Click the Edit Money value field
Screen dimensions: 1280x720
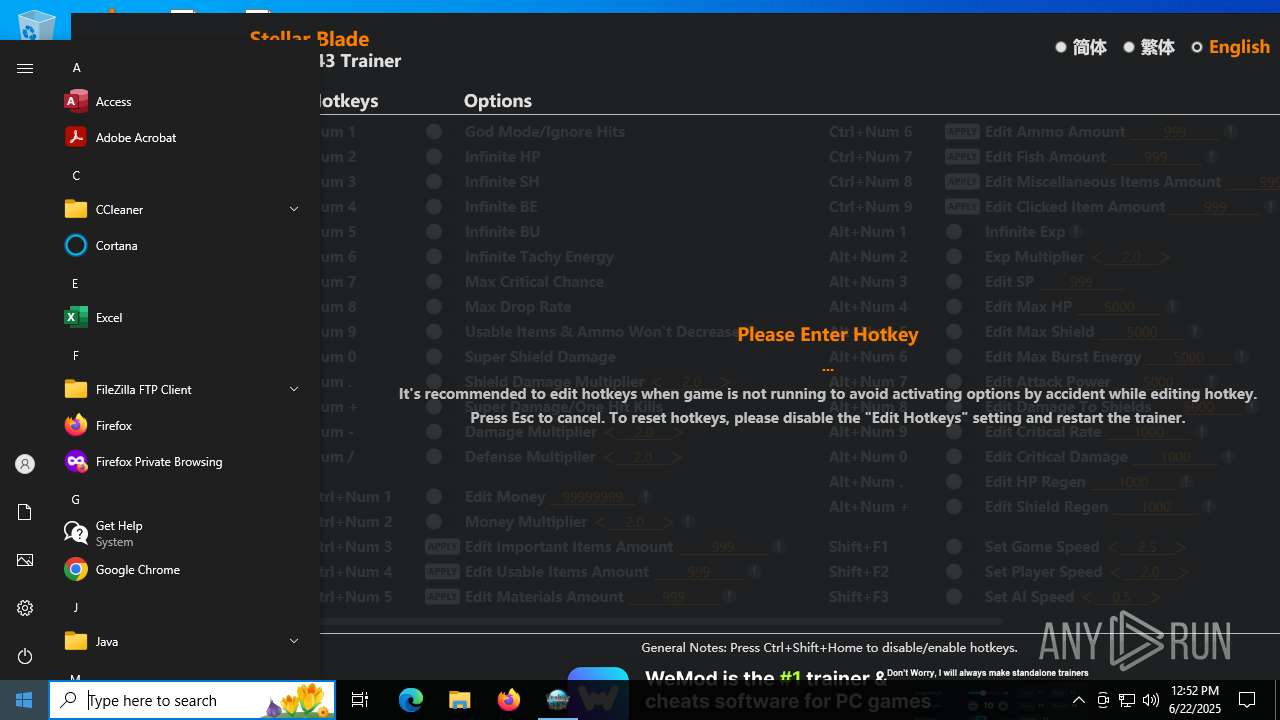pyautogui.click(x=592, y=497)
